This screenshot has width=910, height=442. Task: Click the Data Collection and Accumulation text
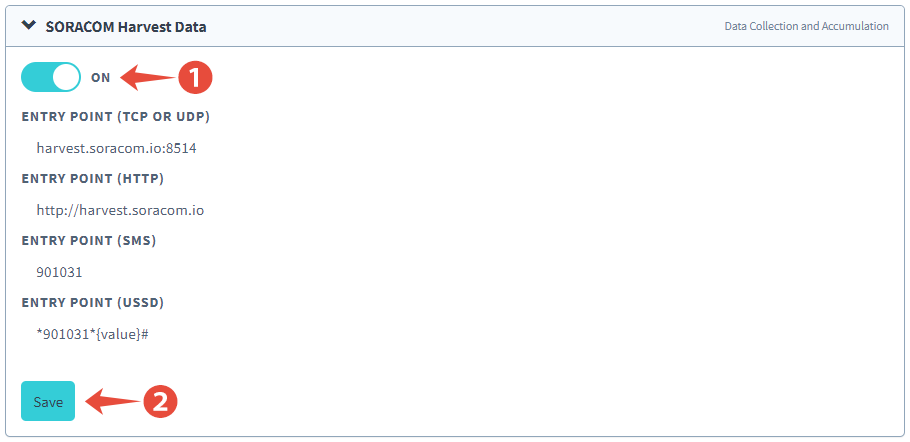tap(806, 26)
